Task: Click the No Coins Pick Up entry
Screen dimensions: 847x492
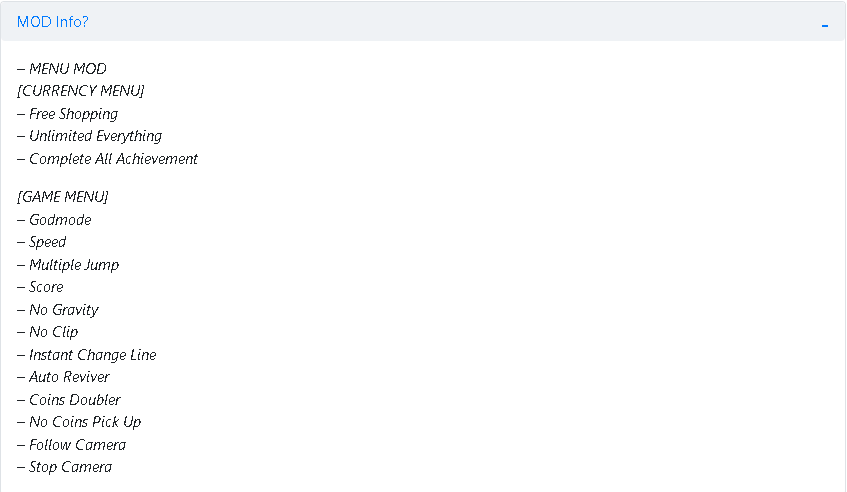Action: [79, 422]
